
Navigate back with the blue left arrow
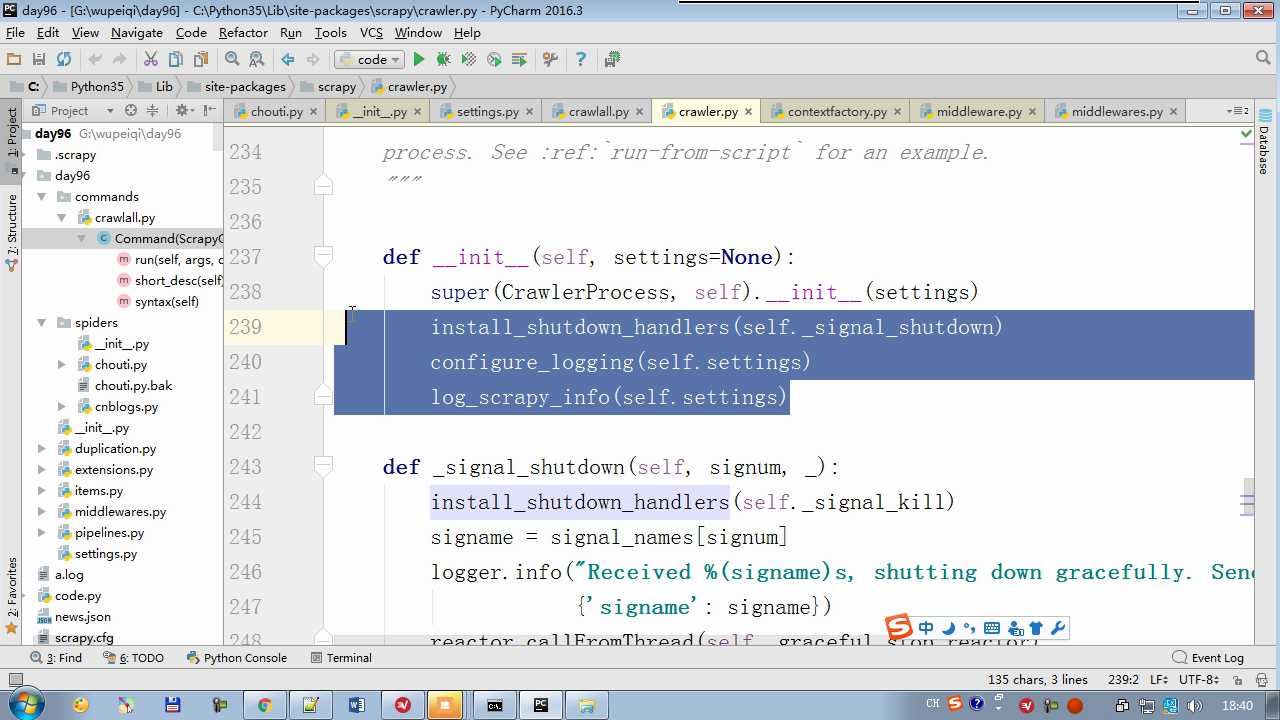tap(288, 59)
